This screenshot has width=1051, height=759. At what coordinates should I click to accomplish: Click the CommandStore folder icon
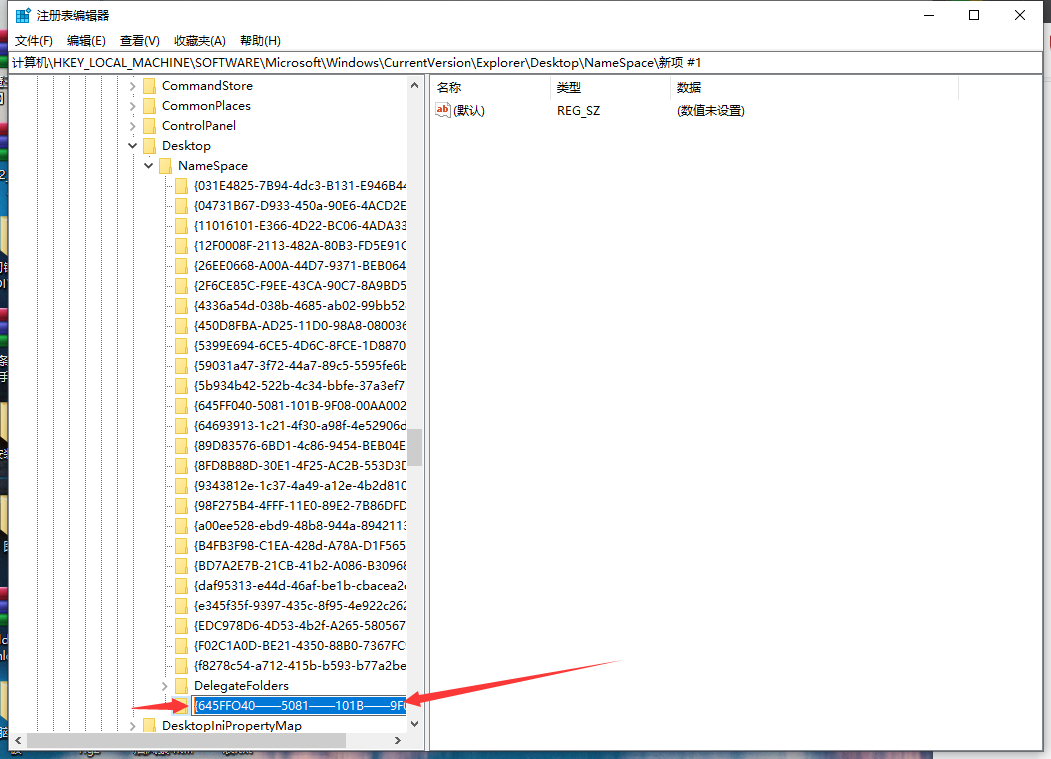[x=149, y=86]
